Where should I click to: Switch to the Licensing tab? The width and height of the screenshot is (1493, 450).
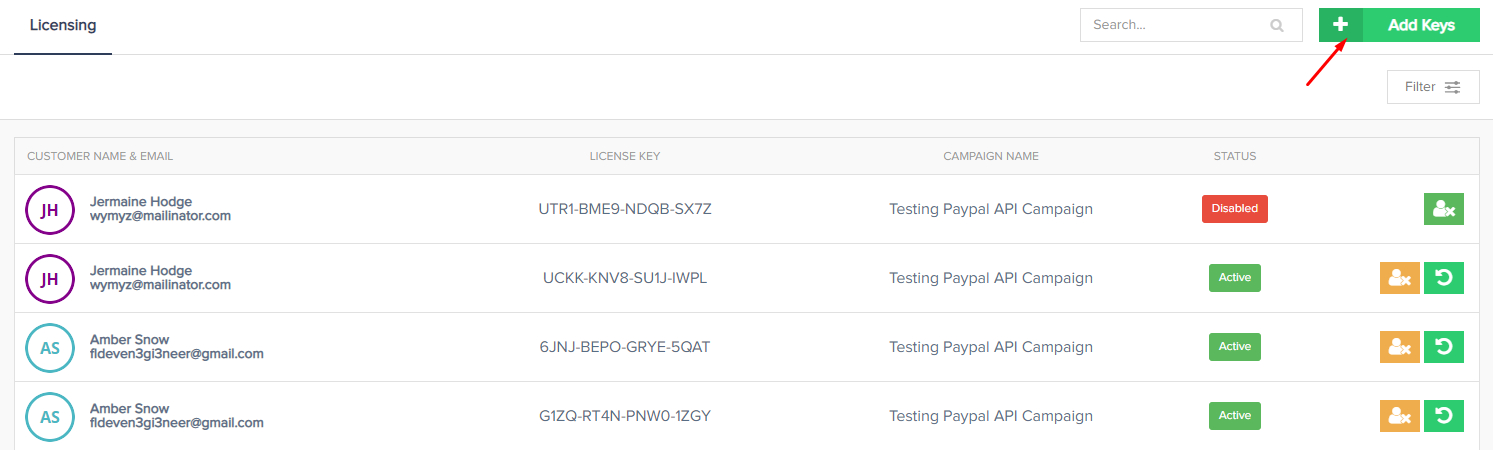click(x=63, y=25)
